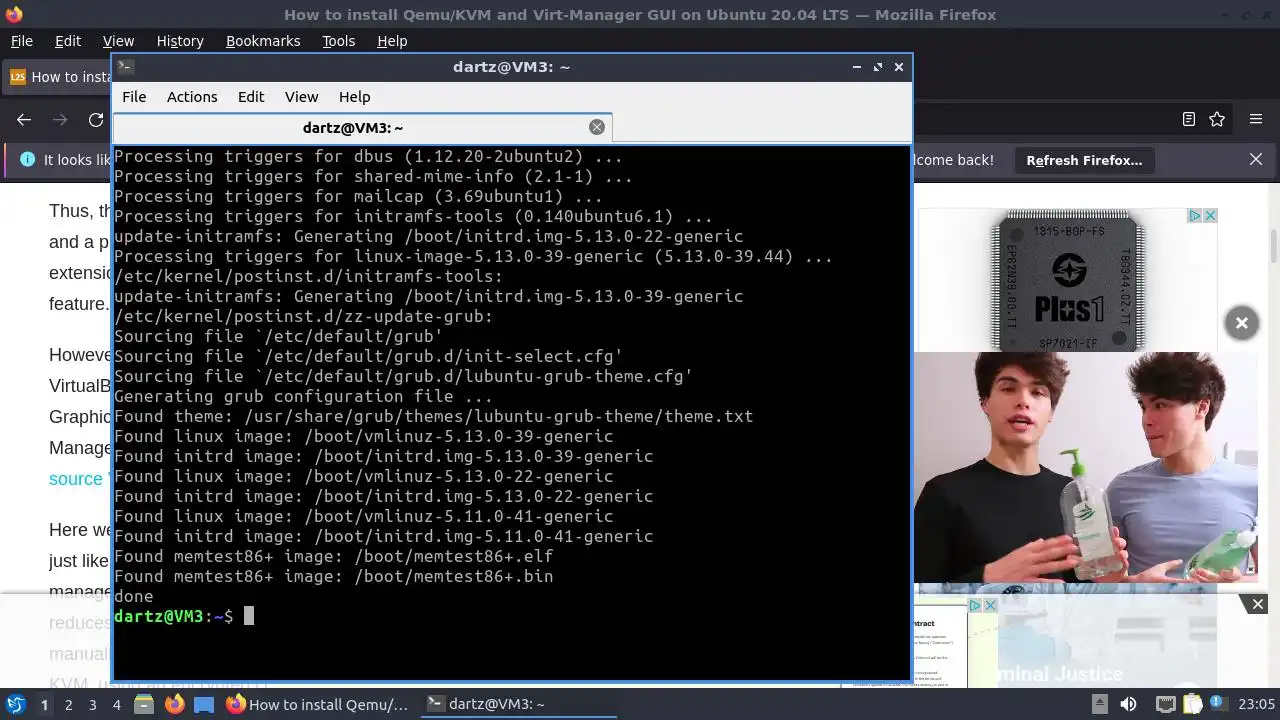
Task: Open the terminal File menu
Action: tap(134, 97)
